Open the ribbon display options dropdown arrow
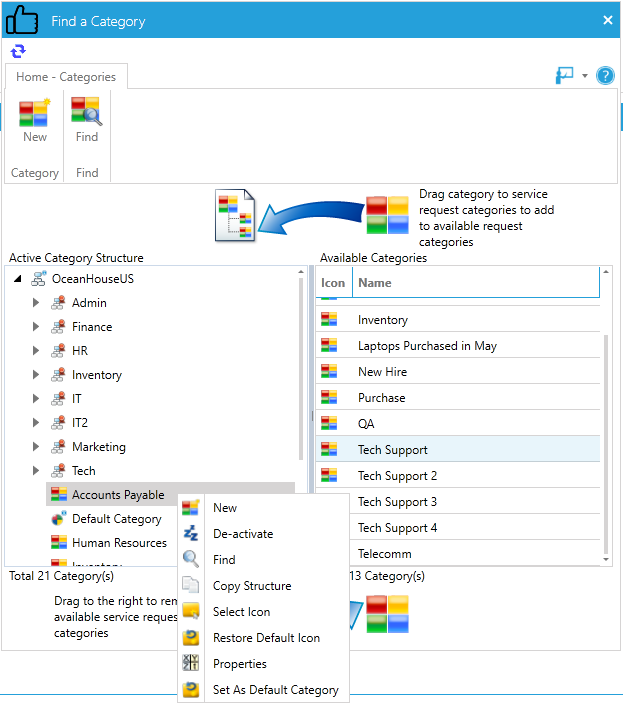 coord(585,77)
